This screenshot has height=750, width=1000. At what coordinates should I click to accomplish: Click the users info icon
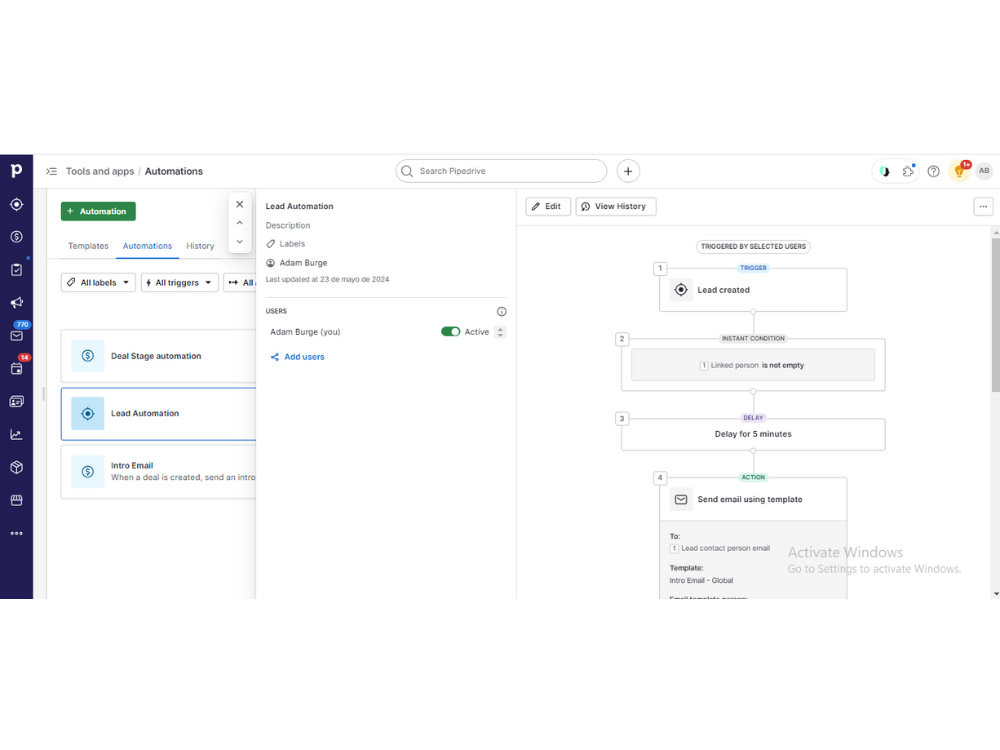501,312
